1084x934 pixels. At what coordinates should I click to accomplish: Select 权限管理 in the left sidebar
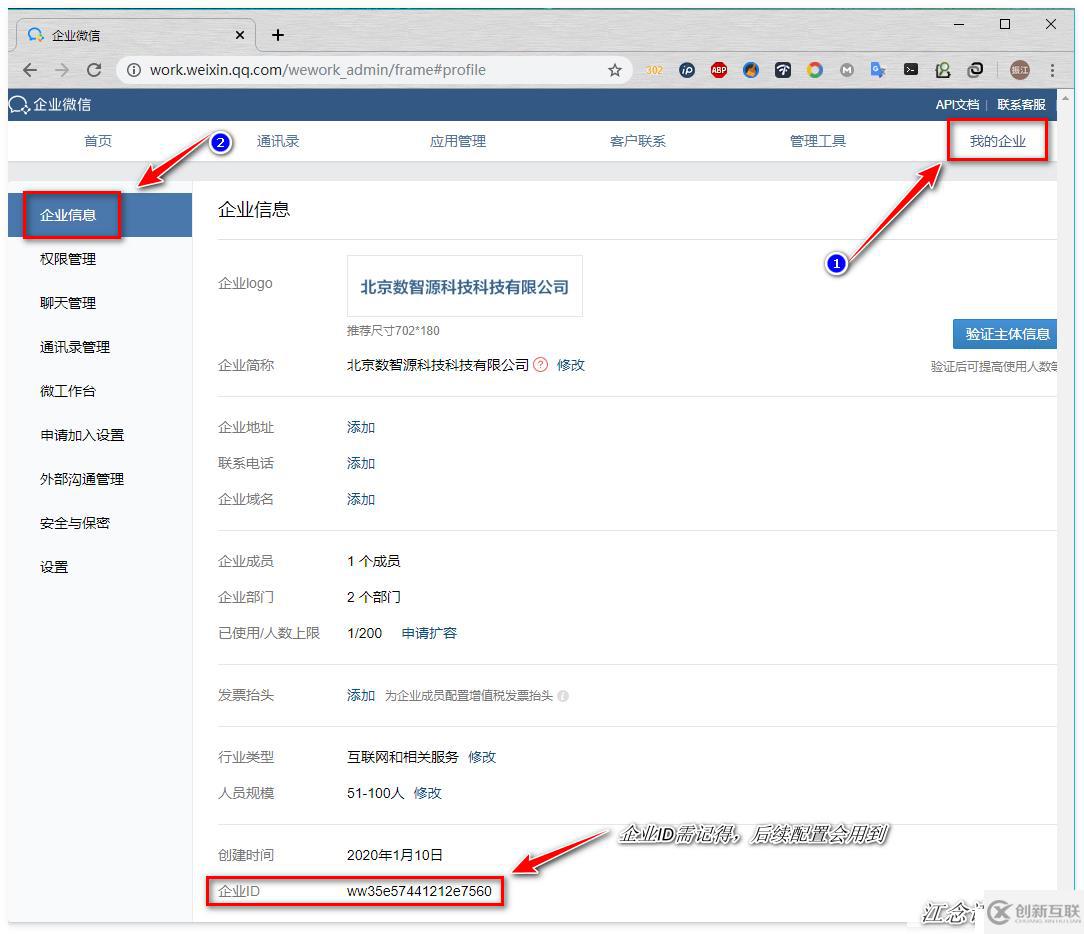pyautogui.click(x=67, y=258)
